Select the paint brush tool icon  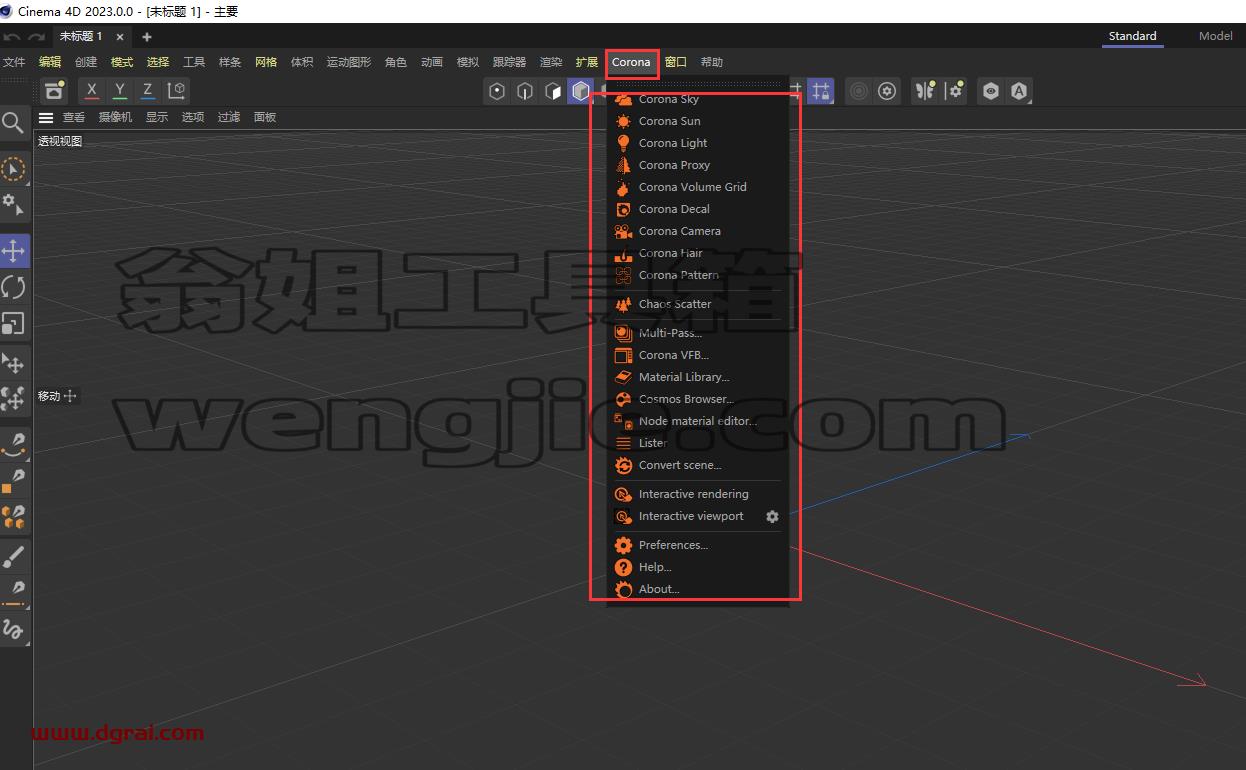(14, 556)
